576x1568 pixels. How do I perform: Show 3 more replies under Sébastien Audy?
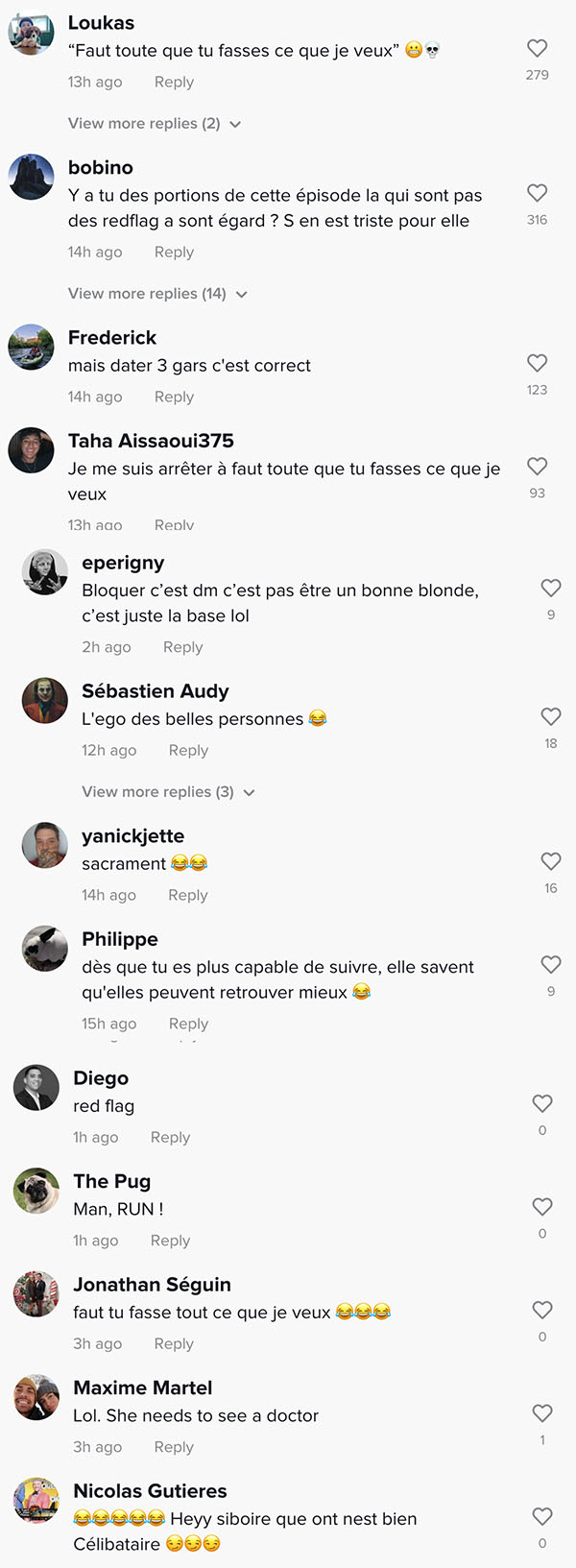coord(168,792)
